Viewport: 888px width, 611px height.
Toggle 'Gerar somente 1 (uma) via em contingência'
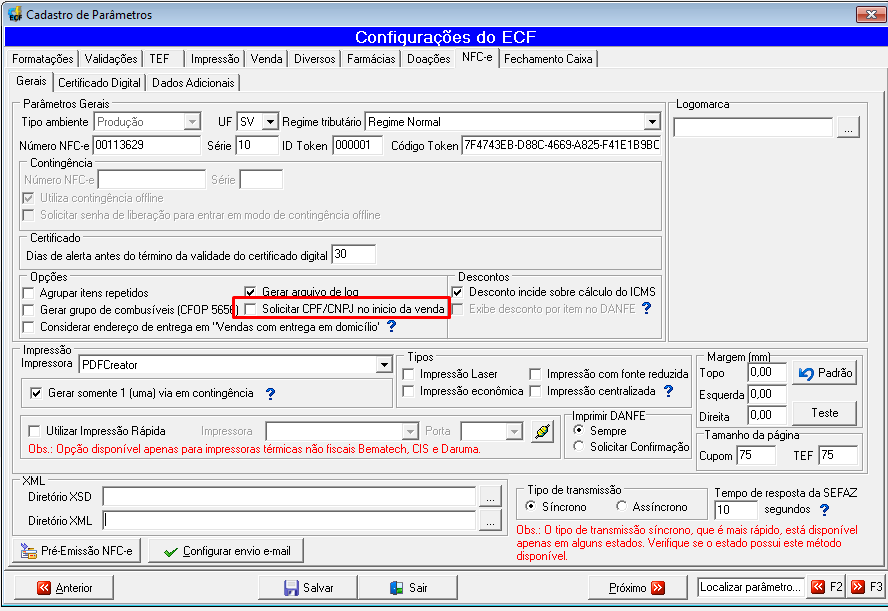36,393
